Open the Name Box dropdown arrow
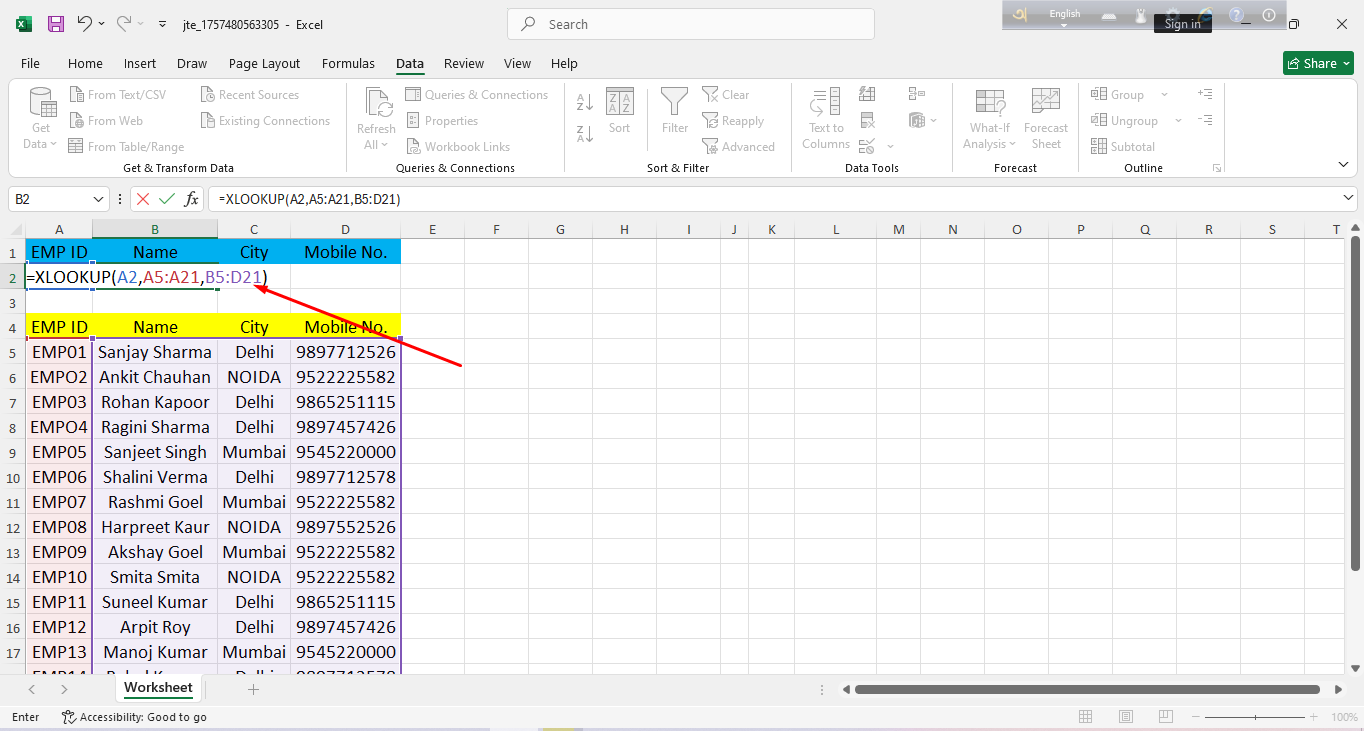Viewport: 1364px width, 731px height. coord(98,199)
